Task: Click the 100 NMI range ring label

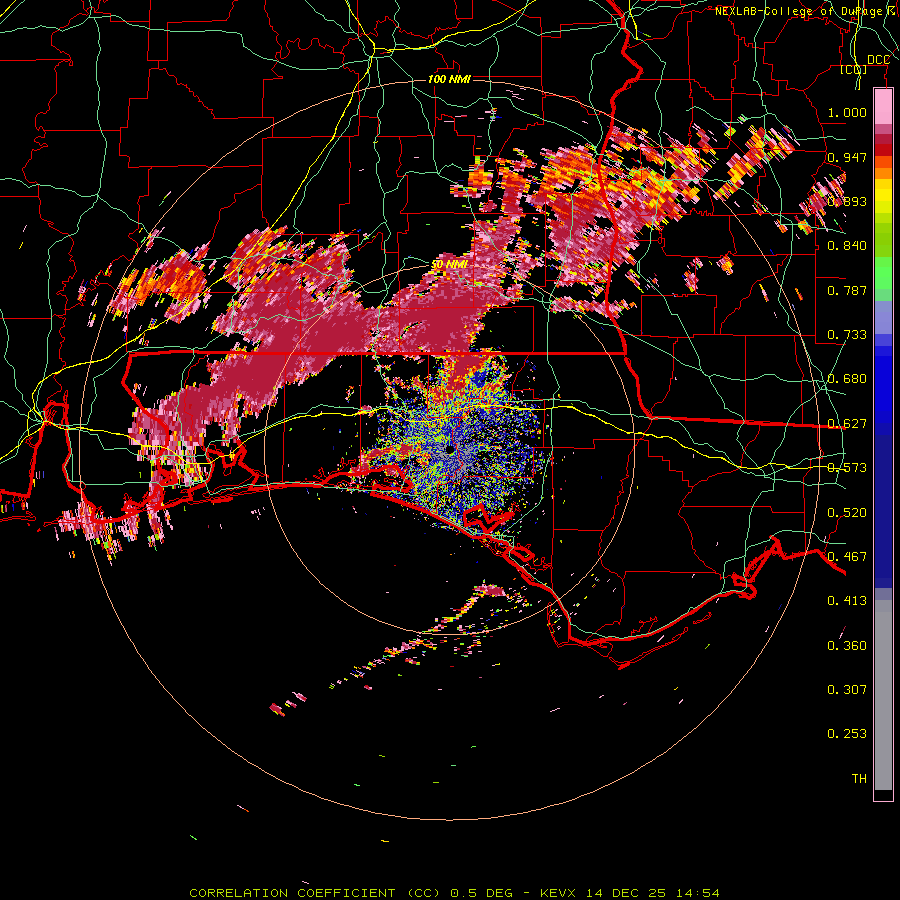Action: pyautogui.click(x=449, y=79)
